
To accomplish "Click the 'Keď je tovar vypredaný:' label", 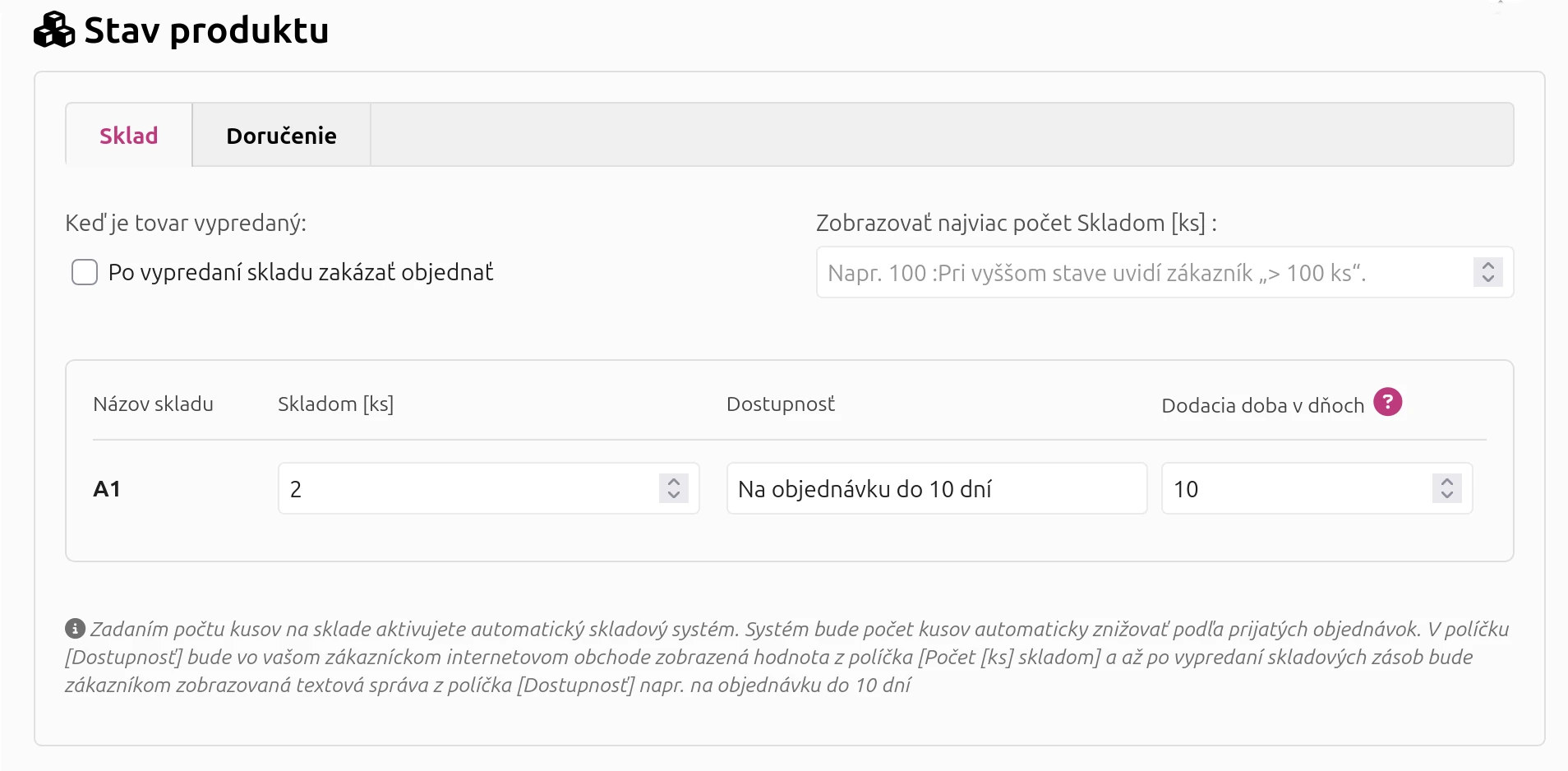I will 186,223.
